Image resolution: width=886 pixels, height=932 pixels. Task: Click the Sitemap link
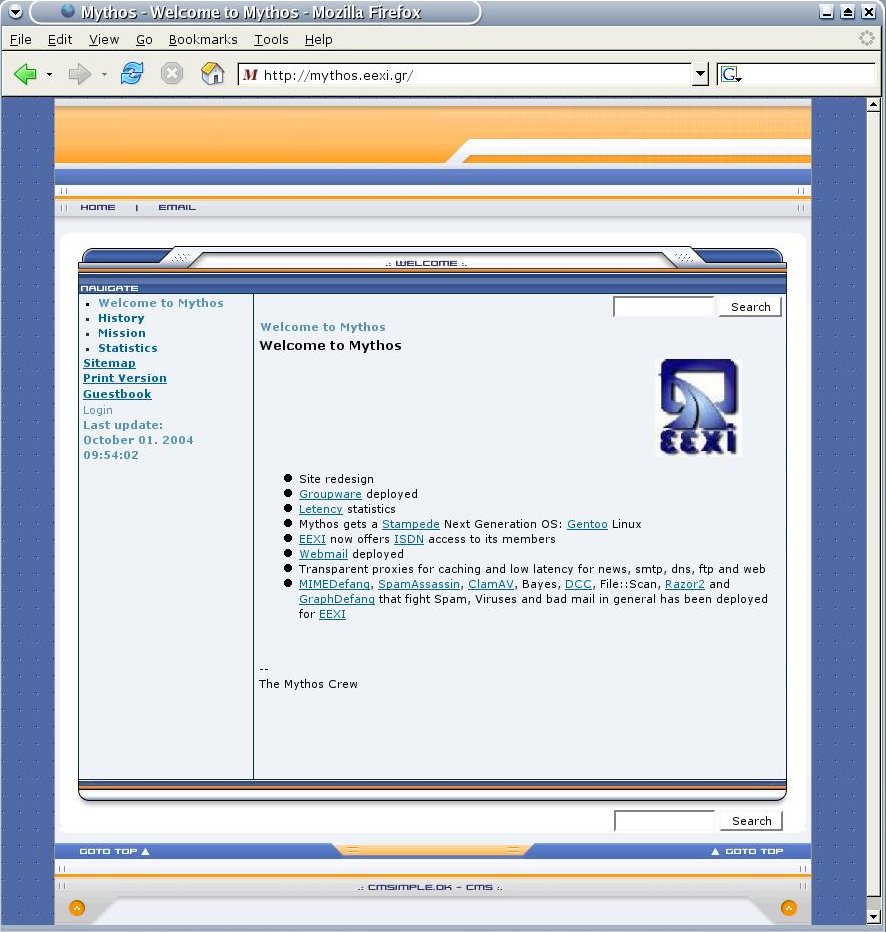tap(109, 363)
